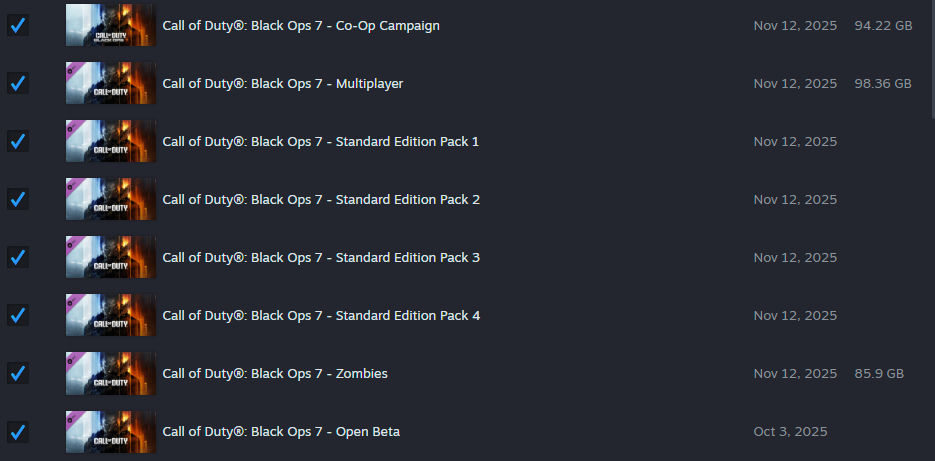Click the Standard Edition Pack 4 title

pyautogui.click(x=321, y=316)
